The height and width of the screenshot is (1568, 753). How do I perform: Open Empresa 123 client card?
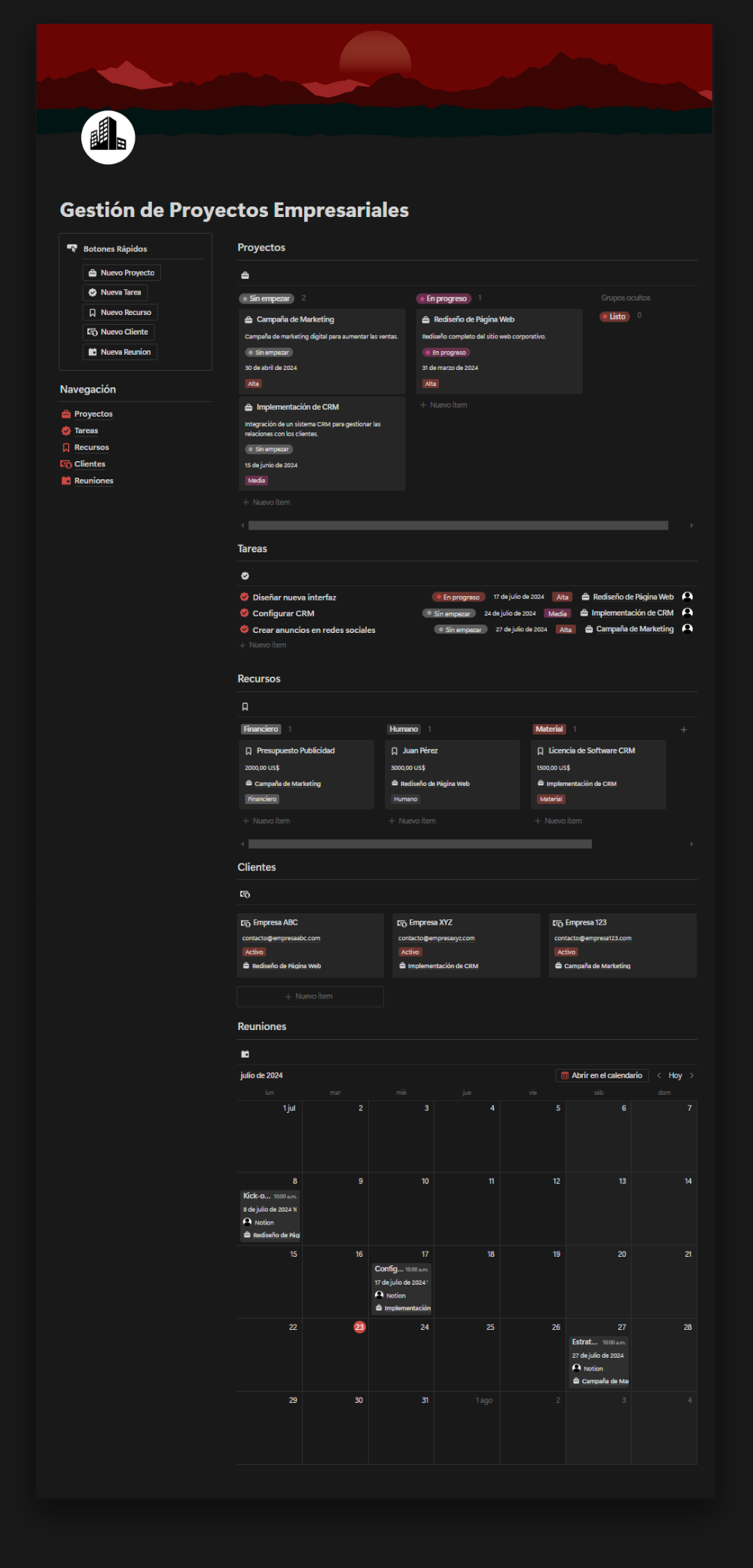(623, 946)
